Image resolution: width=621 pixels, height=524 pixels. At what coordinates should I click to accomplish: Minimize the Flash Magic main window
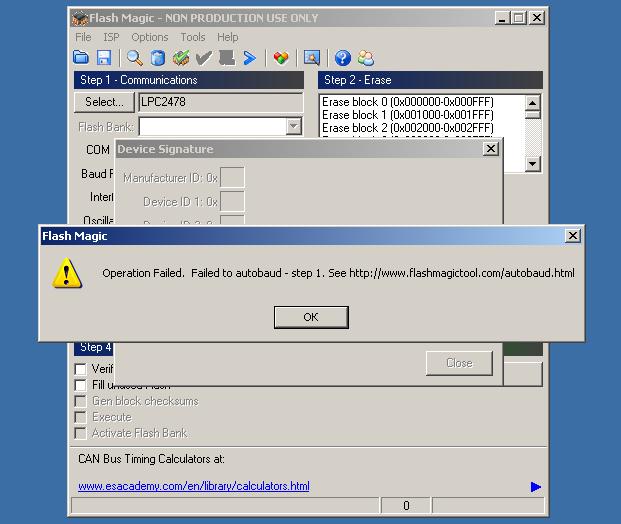click(x=502, y=18)
